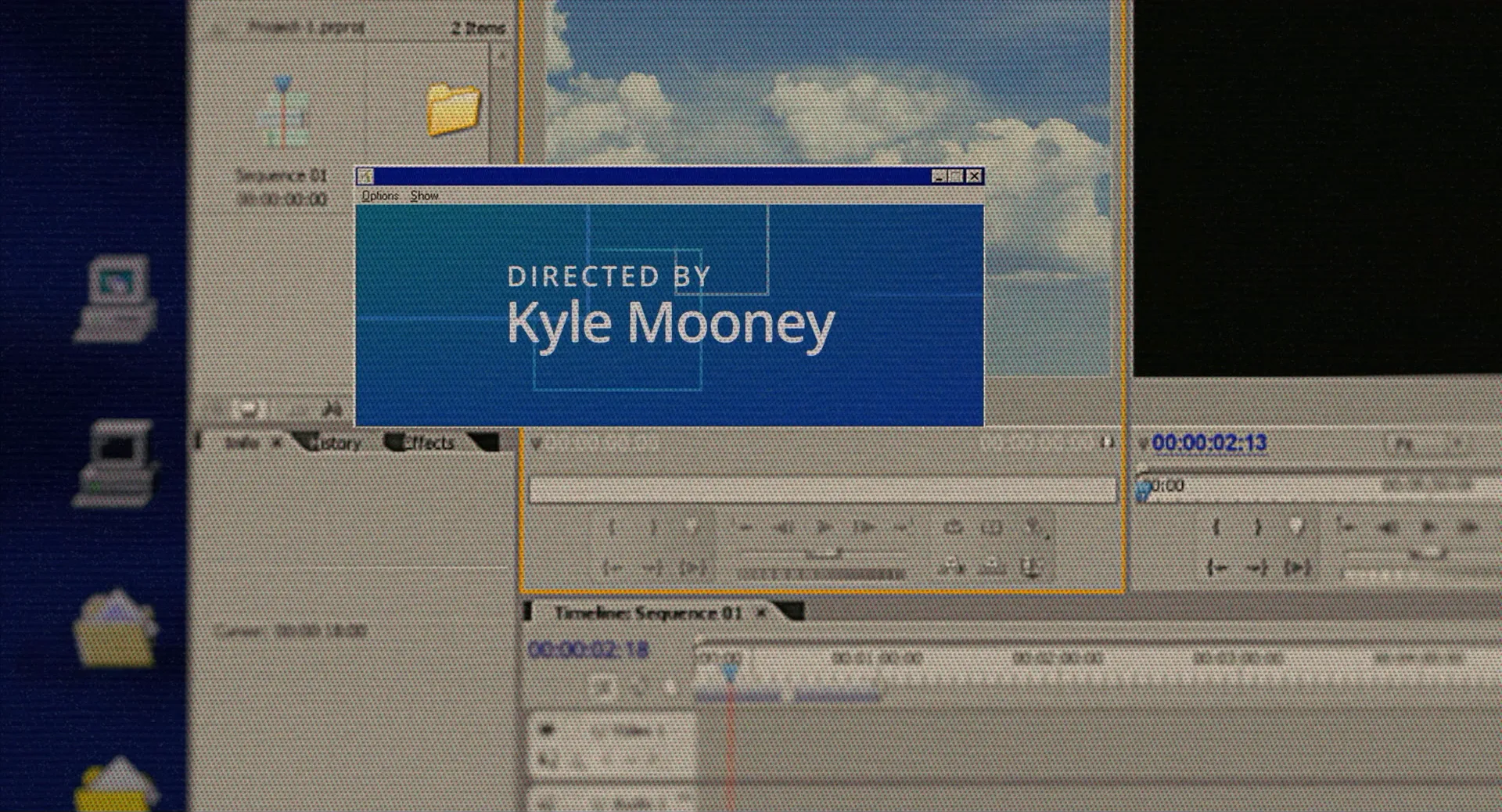
Task: Go to Out point in Source monitor
Action: click(x=653, y=568)
